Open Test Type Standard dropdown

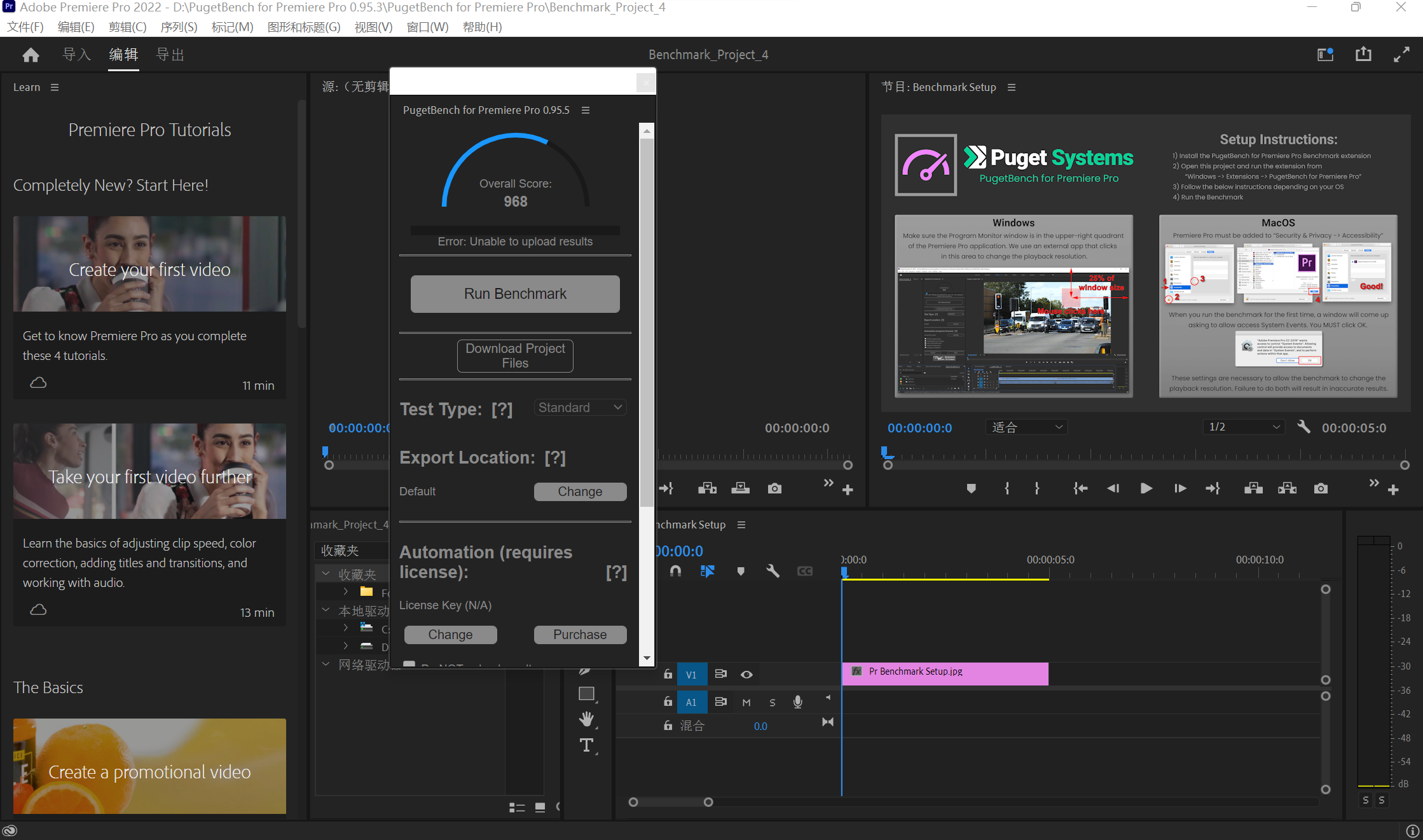[x=580, y=408]
